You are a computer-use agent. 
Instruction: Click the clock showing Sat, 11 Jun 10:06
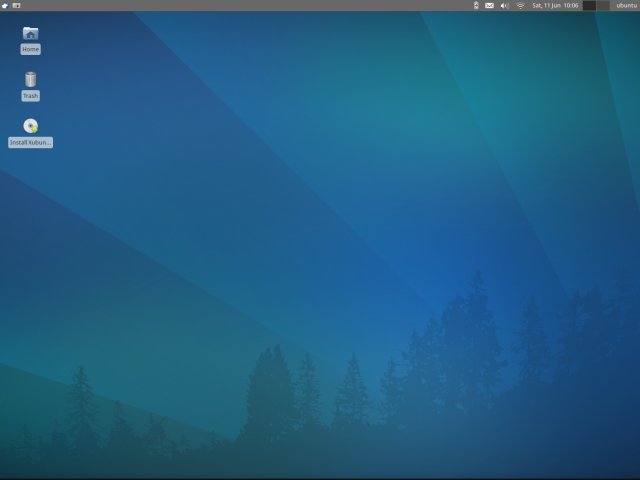coord(555,5)
